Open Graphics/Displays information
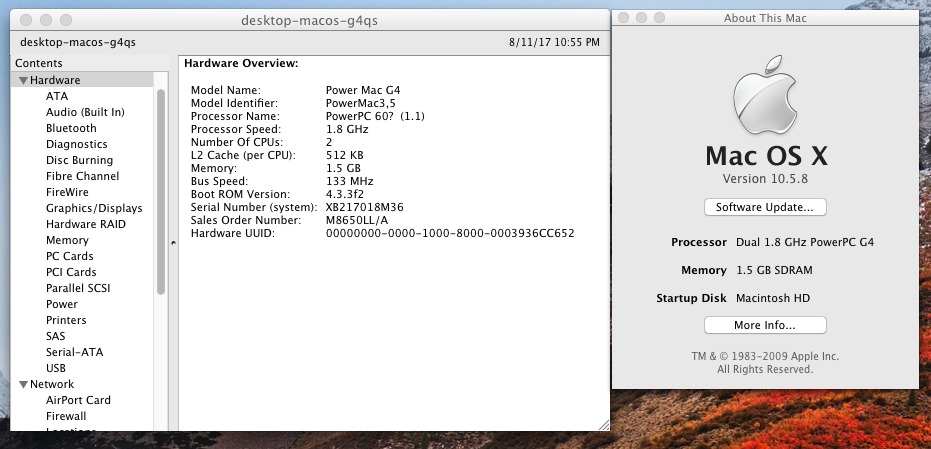931x449 pixels. point(94,208)
